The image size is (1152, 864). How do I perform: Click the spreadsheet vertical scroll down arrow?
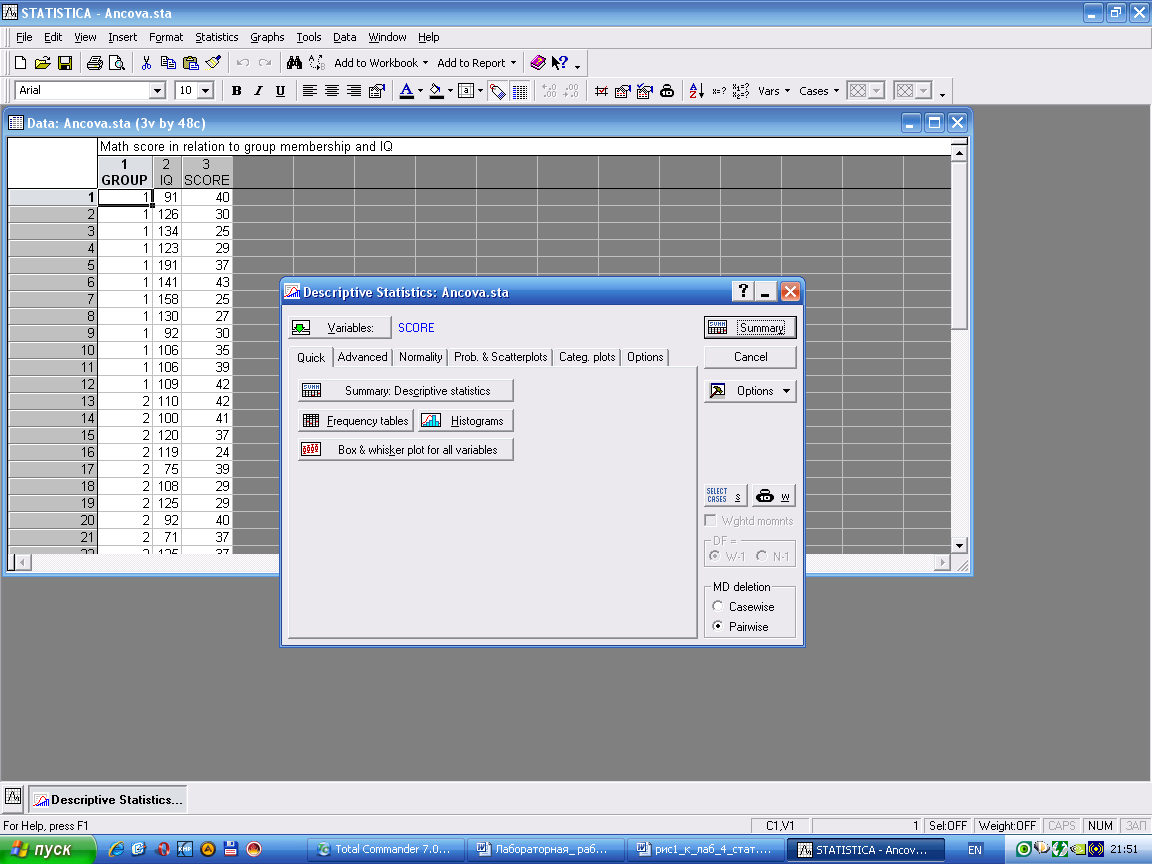click(x=959, y=545)
